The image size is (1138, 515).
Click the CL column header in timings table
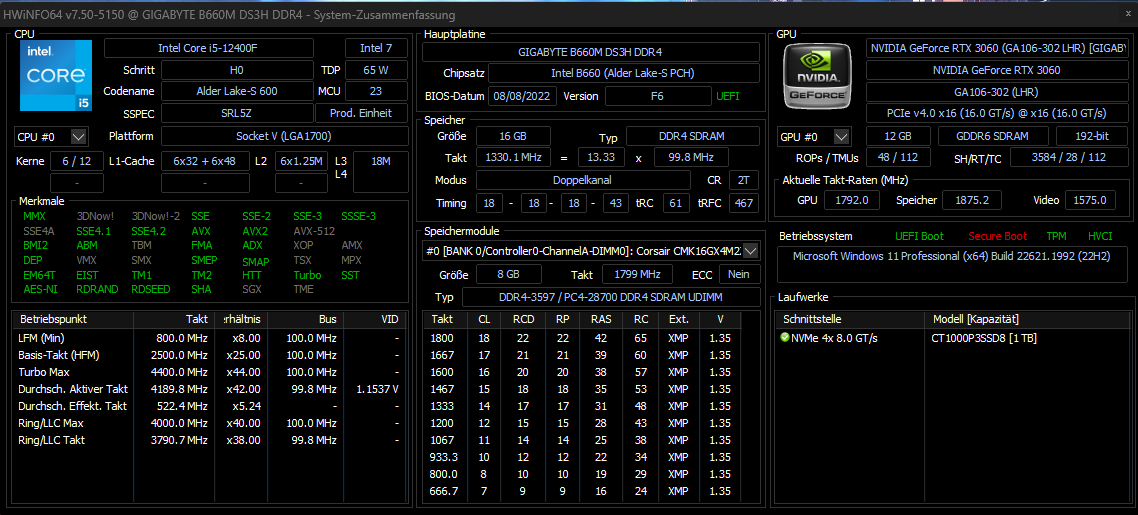click(x=483, y=319)
